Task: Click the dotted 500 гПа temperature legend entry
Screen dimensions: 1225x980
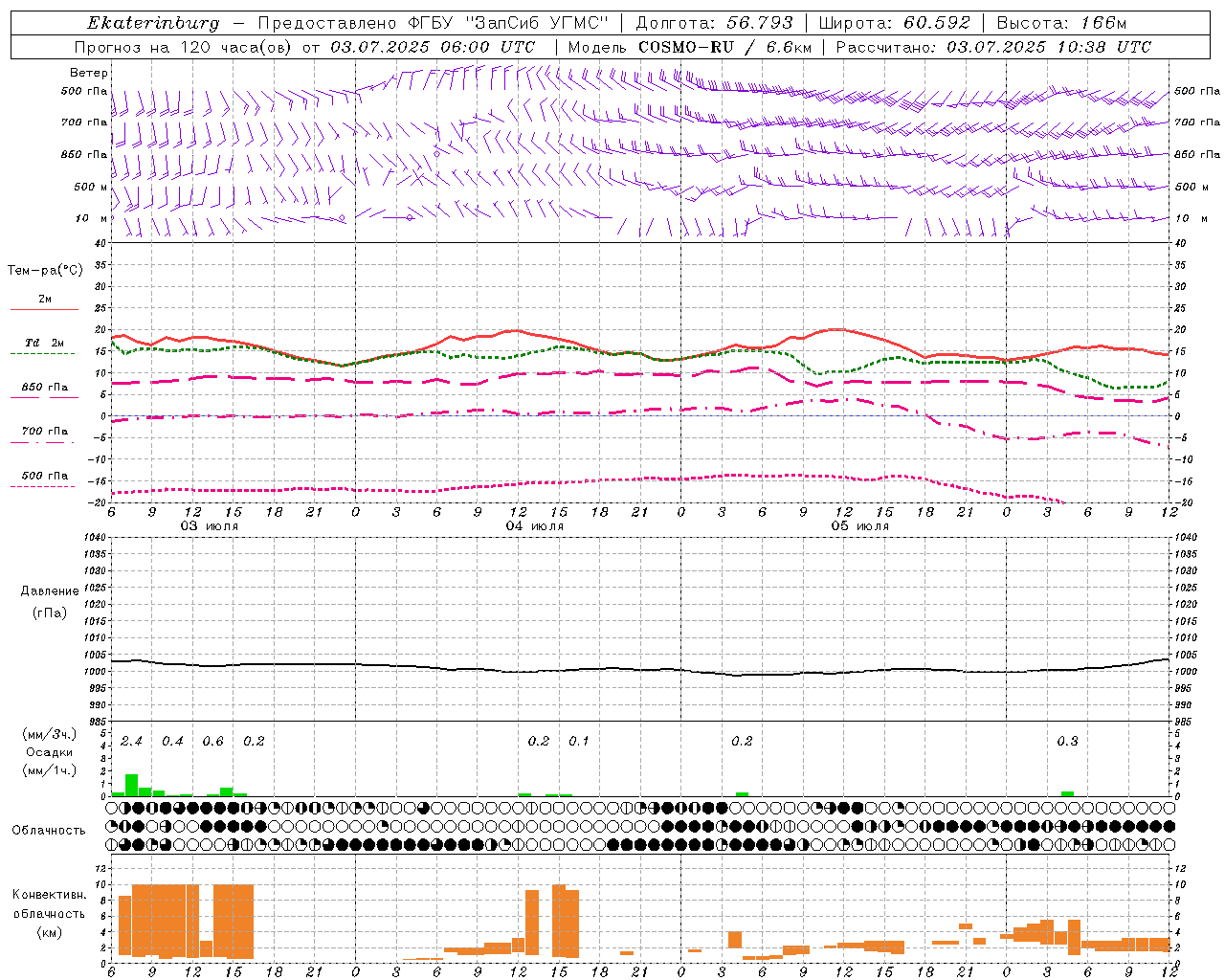Action: (44, 479)
